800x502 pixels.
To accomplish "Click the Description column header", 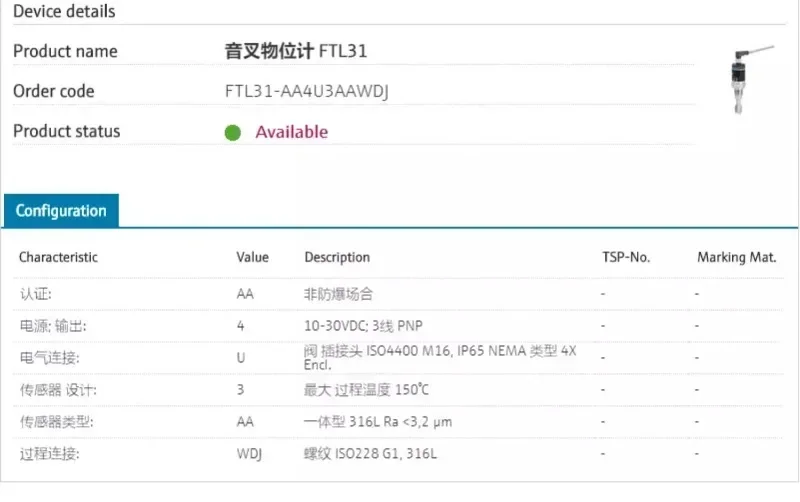I will (337, 257).
